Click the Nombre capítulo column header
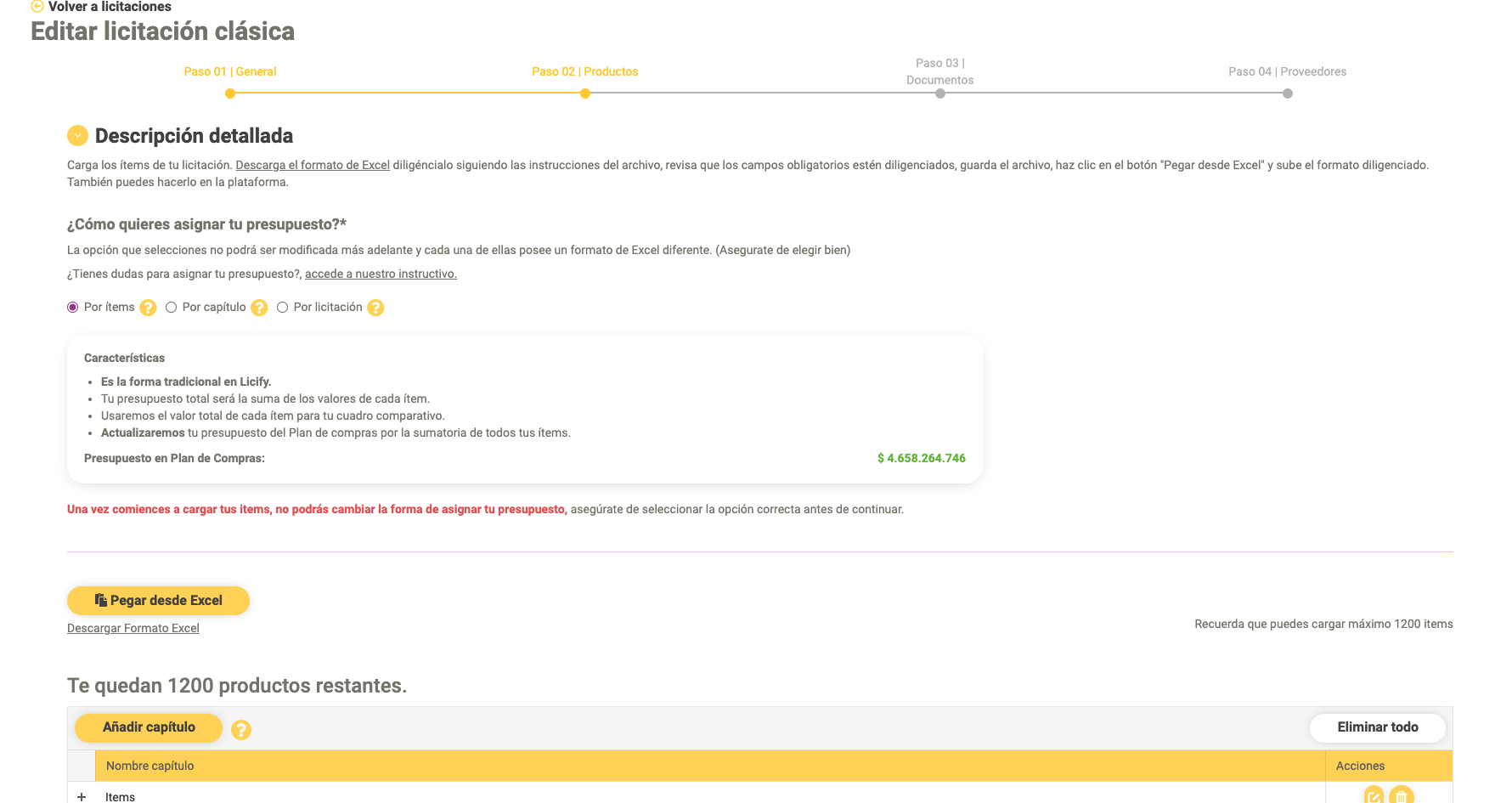 click(710, 766)
